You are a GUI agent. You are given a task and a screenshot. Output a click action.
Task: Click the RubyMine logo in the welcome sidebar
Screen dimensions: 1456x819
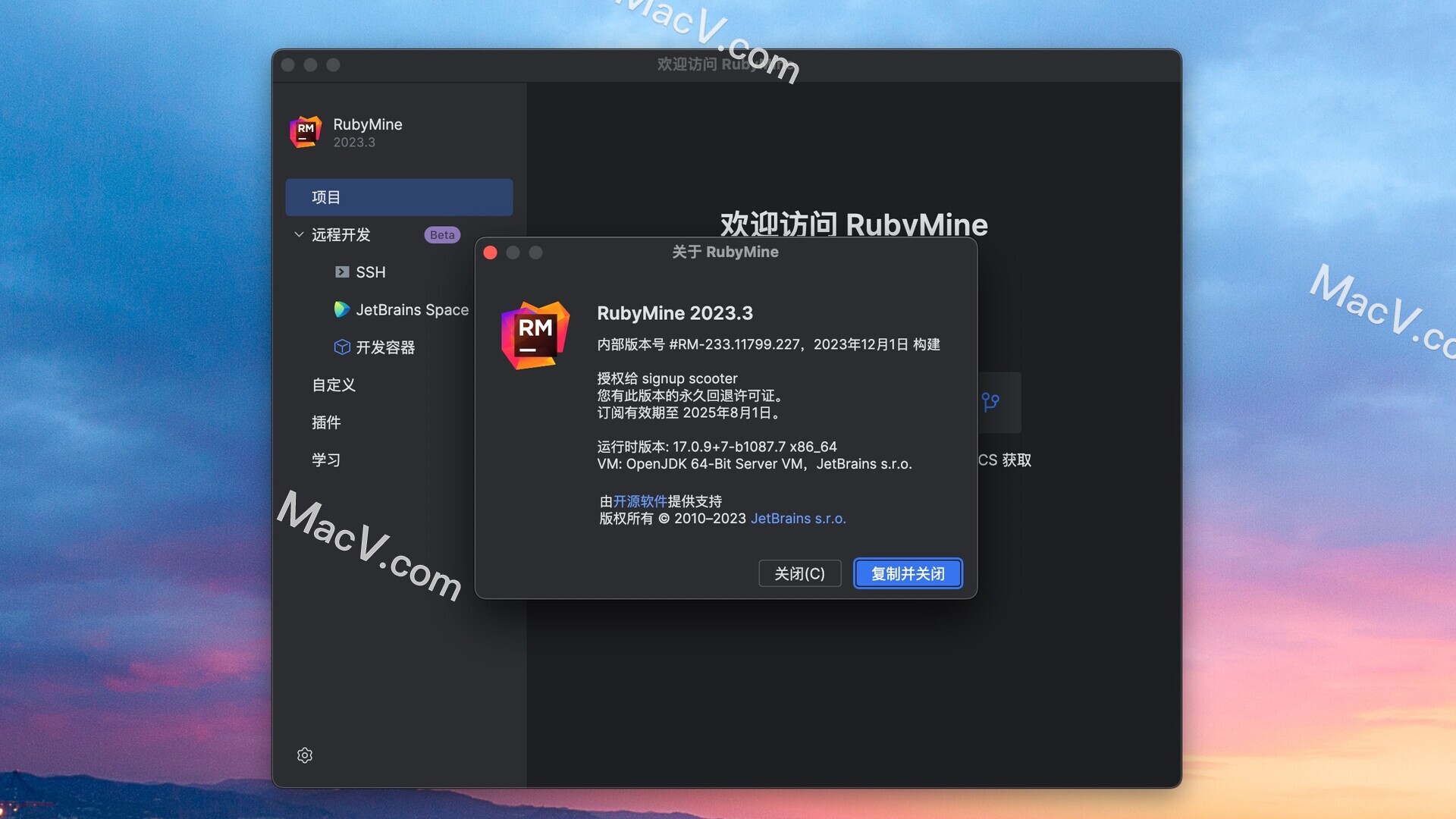coord(306,132)
